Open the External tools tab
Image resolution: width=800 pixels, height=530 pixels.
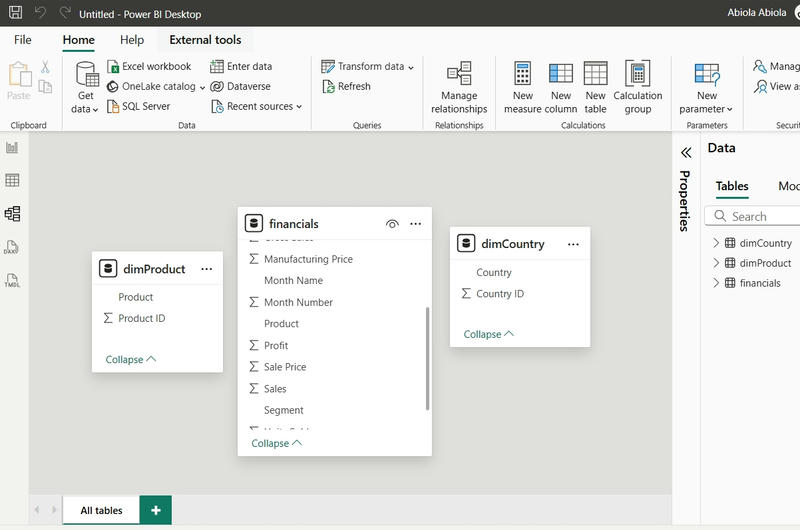205,40
